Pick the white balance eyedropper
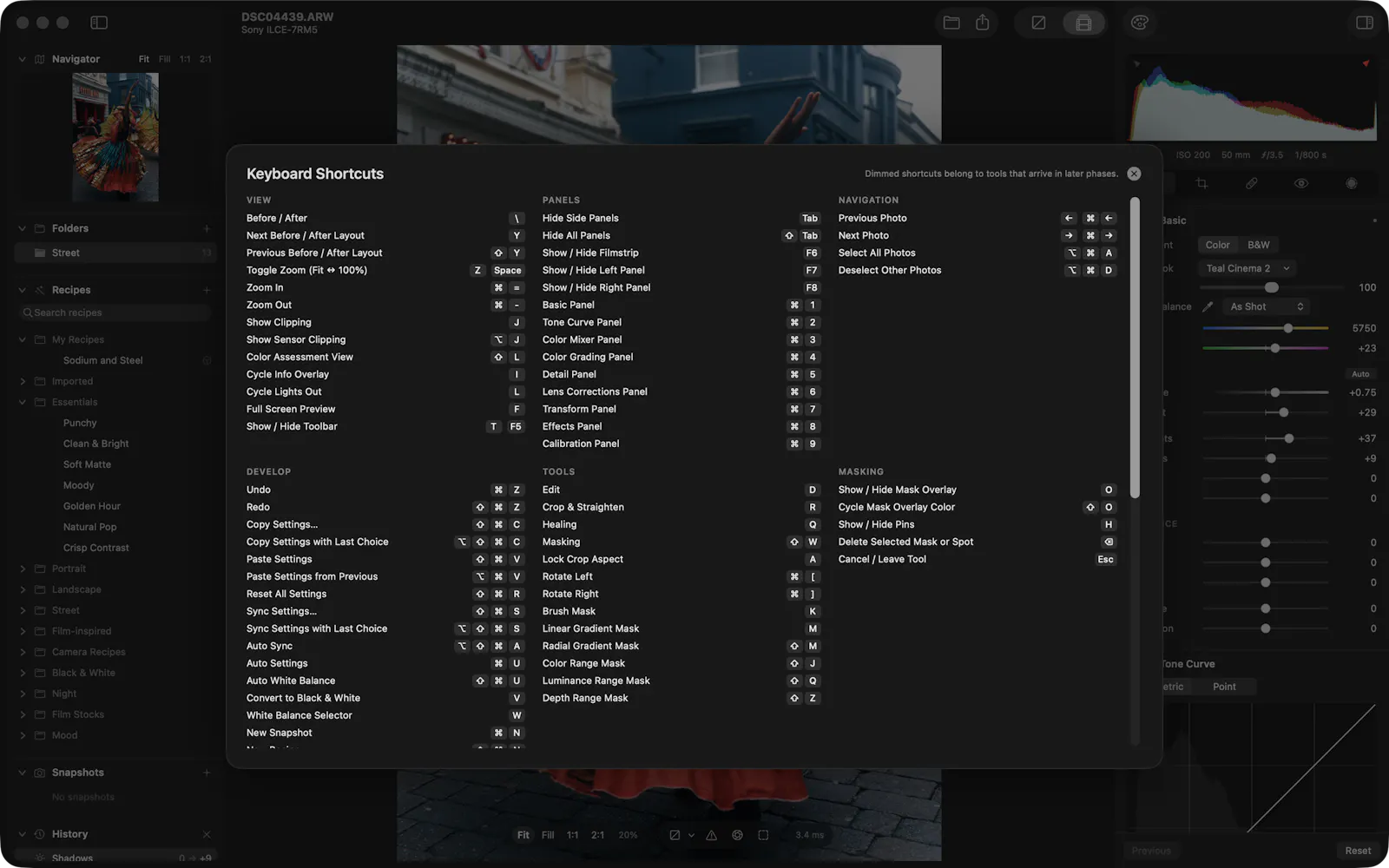 pyautogui.click(x=1208, y=306)
